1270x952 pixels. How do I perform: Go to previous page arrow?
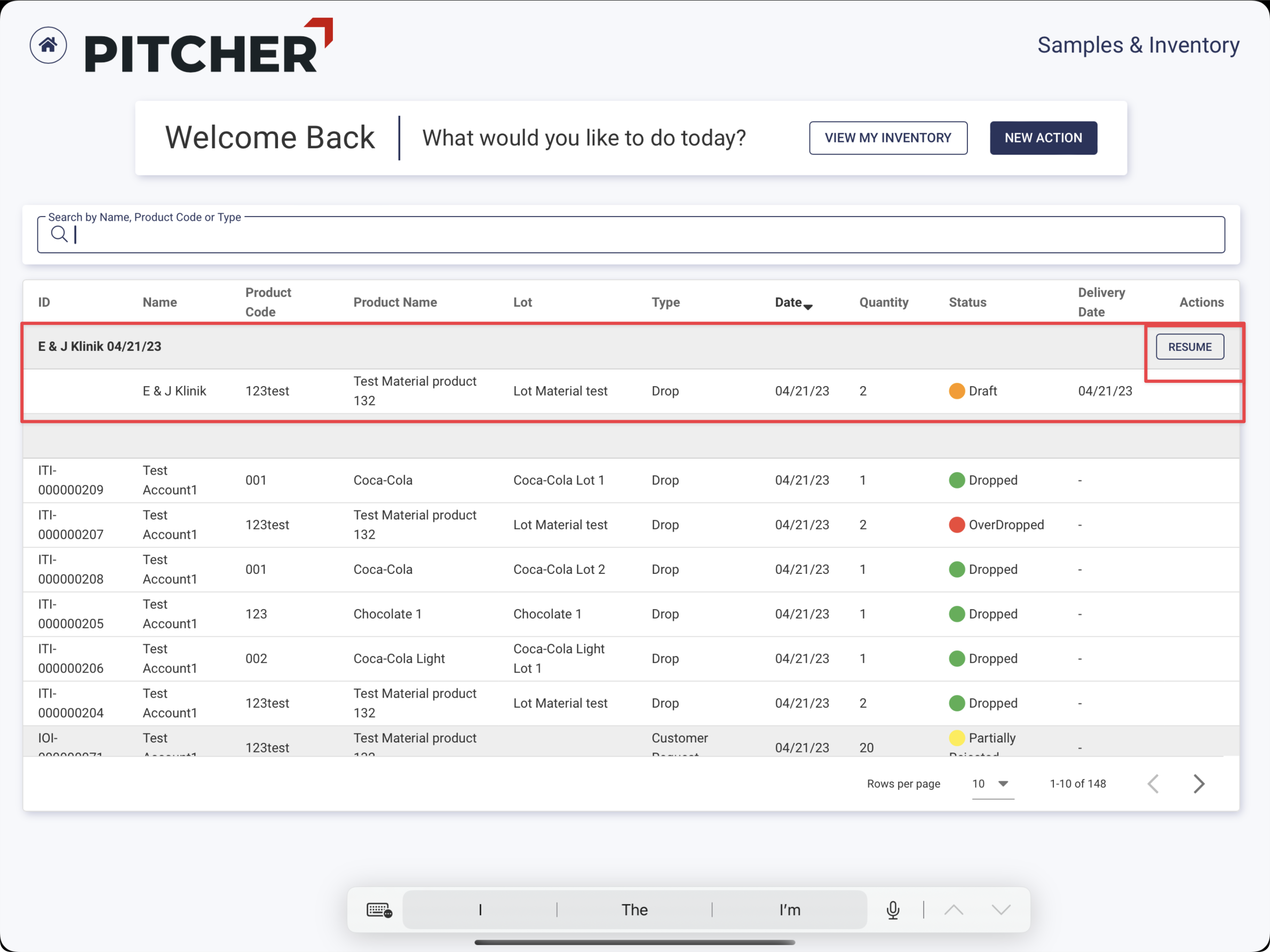(1153, 784)
